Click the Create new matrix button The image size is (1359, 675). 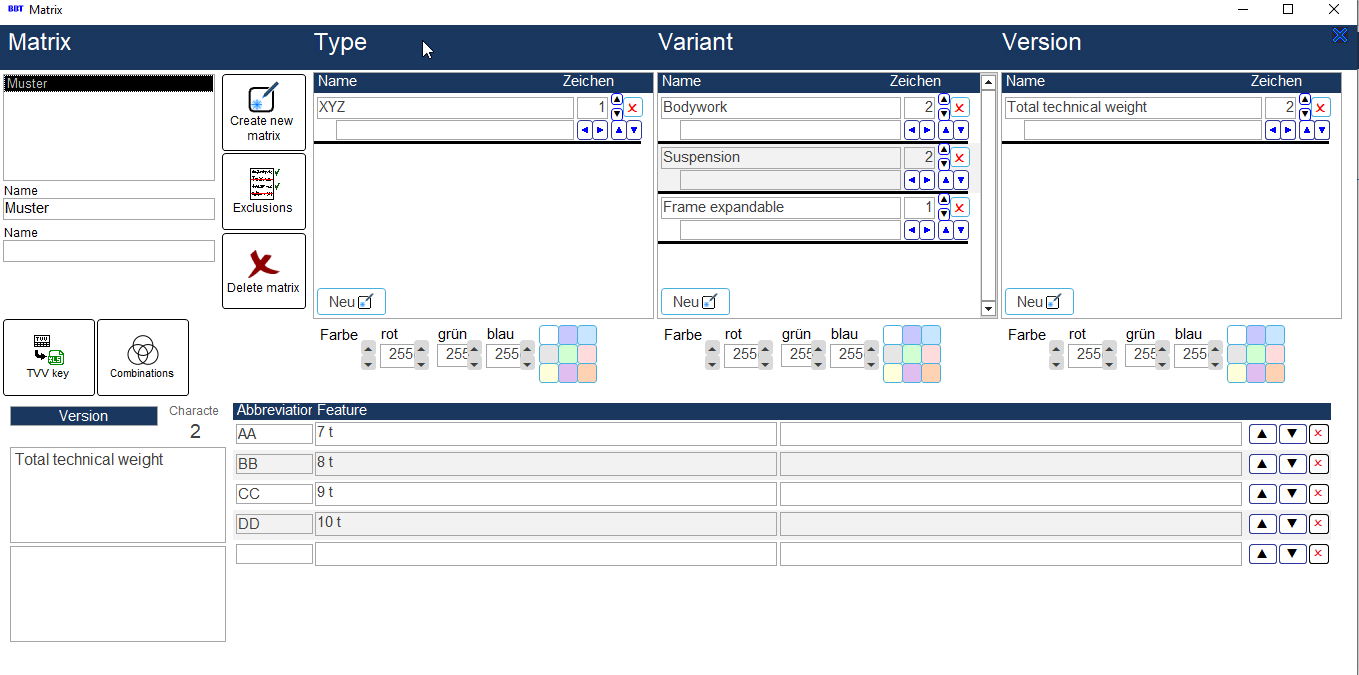click(263, 112)
